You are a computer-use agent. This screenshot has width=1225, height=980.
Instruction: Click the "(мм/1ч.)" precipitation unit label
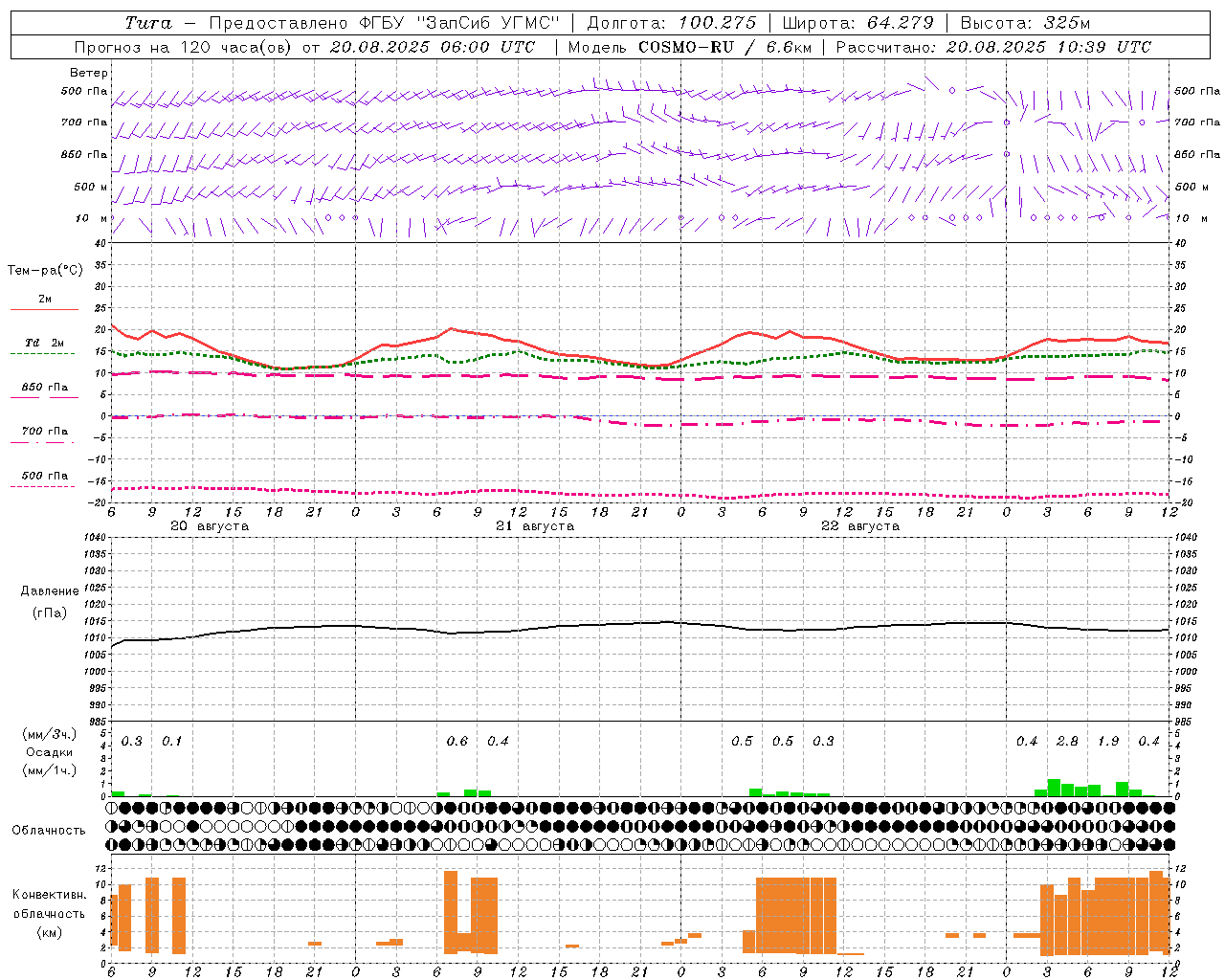pos(50,770)
